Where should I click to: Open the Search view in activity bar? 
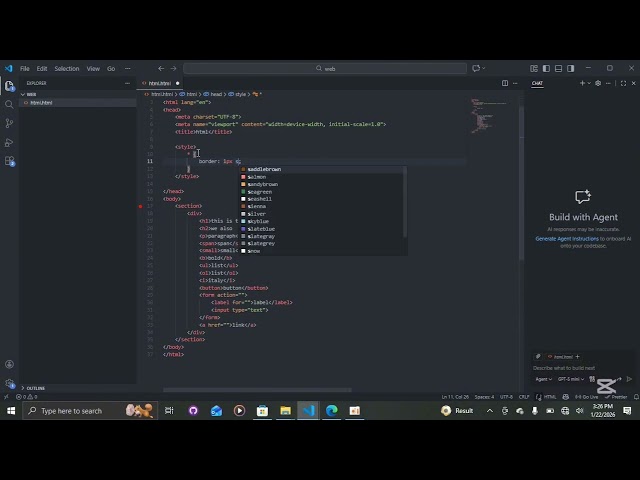(9, 104)
